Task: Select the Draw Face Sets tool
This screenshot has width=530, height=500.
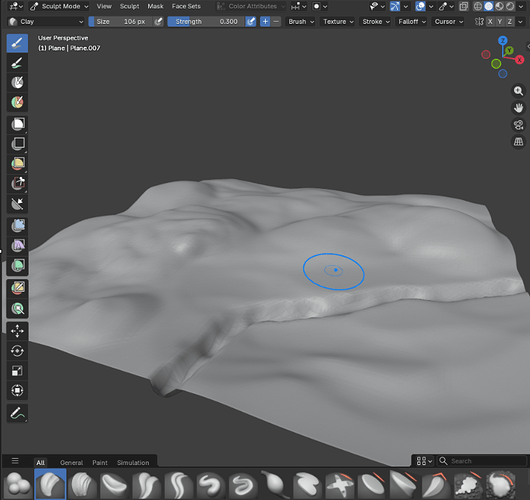Action: (x=17, y=102)
